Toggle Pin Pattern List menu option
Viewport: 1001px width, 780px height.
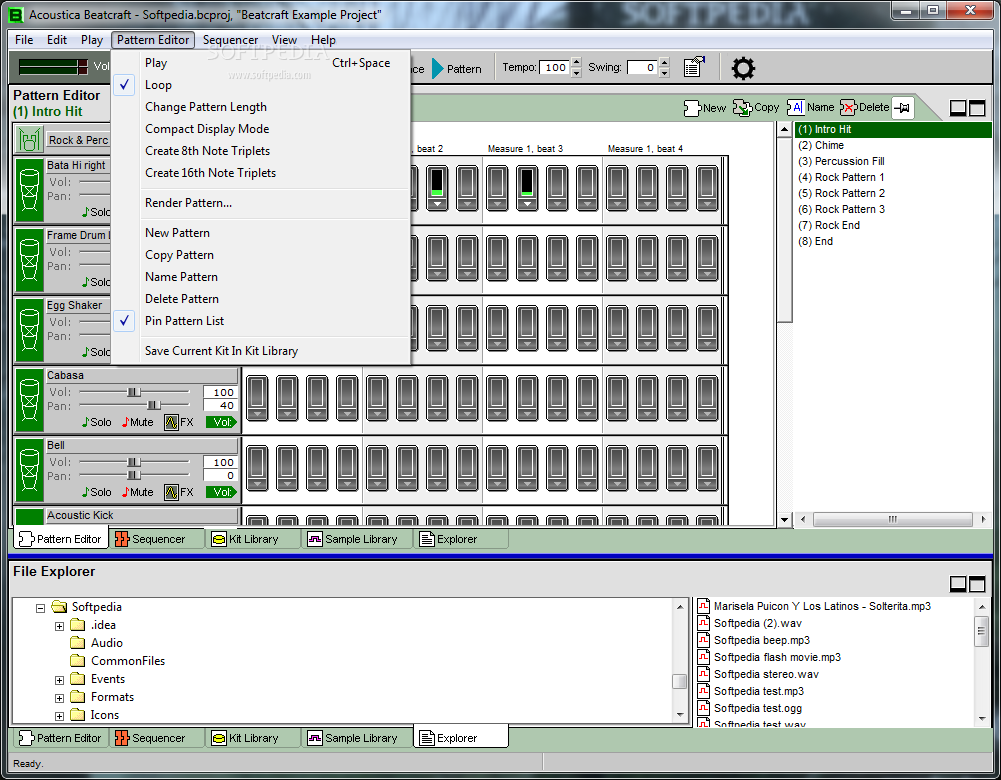[x=184, y=321]
